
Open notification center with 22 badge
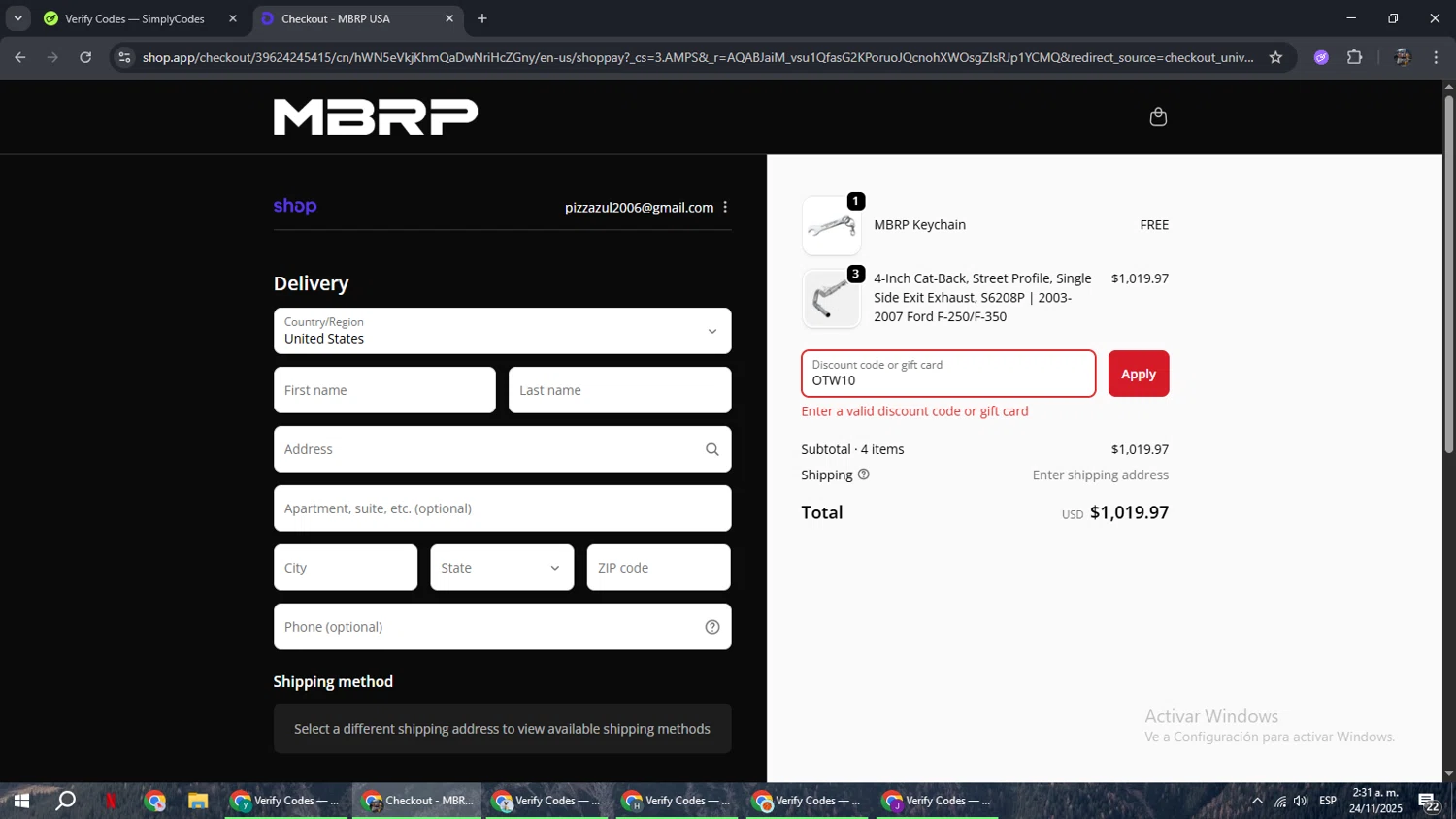1429,802
